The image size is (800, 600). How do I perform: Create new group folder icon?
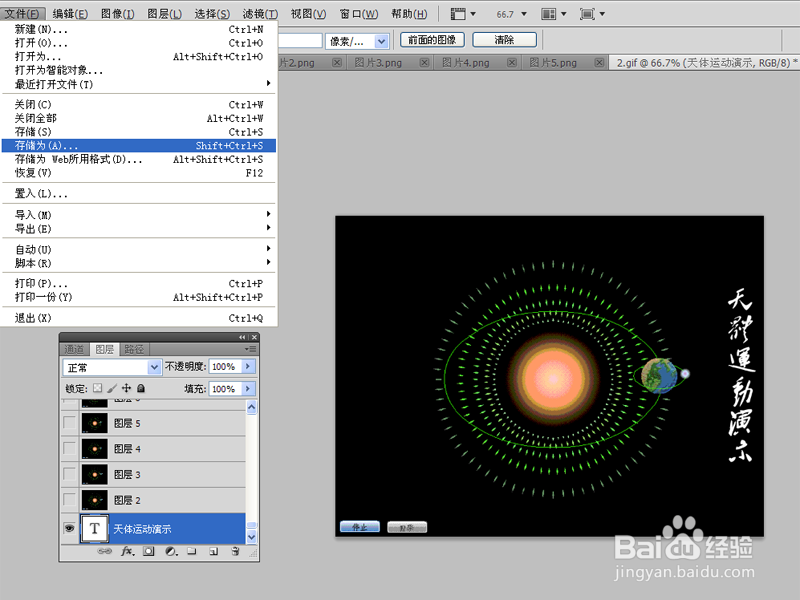pos(192,551)
